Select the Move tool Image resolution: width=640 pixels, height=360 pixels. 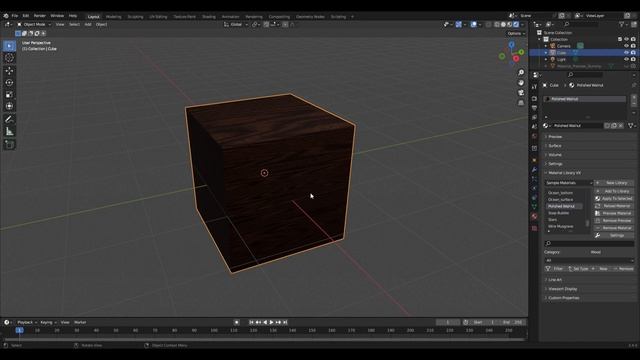tap(9, 70)
